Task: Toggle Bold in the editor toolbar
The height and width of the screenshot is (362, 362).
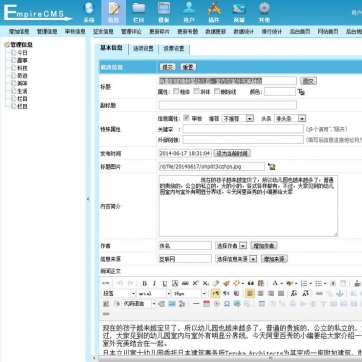Action: click(144, 283)
